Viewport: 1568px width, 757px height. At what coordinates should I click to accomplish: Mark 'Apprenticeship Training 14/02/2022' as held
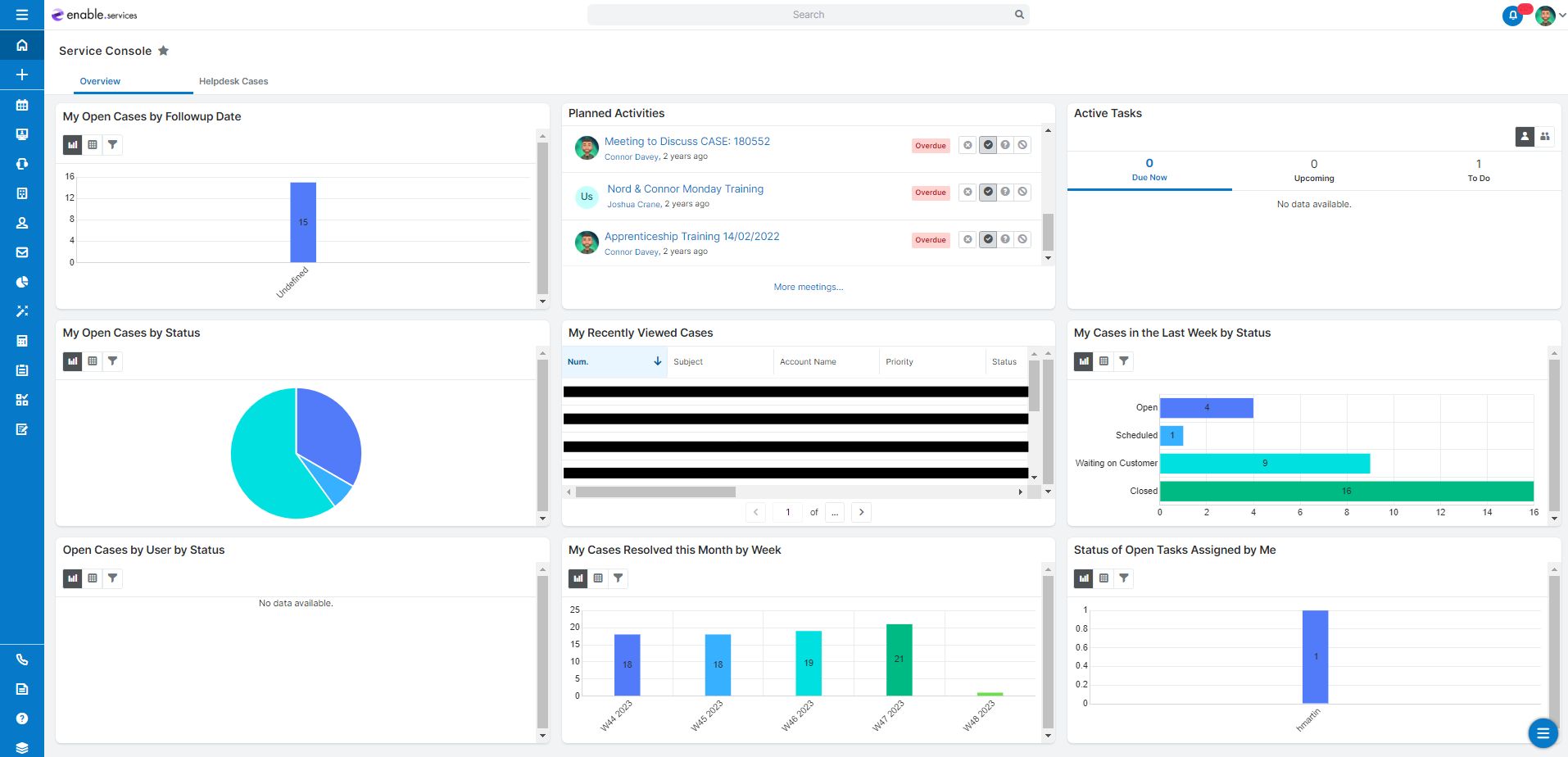tap(987, 239)
